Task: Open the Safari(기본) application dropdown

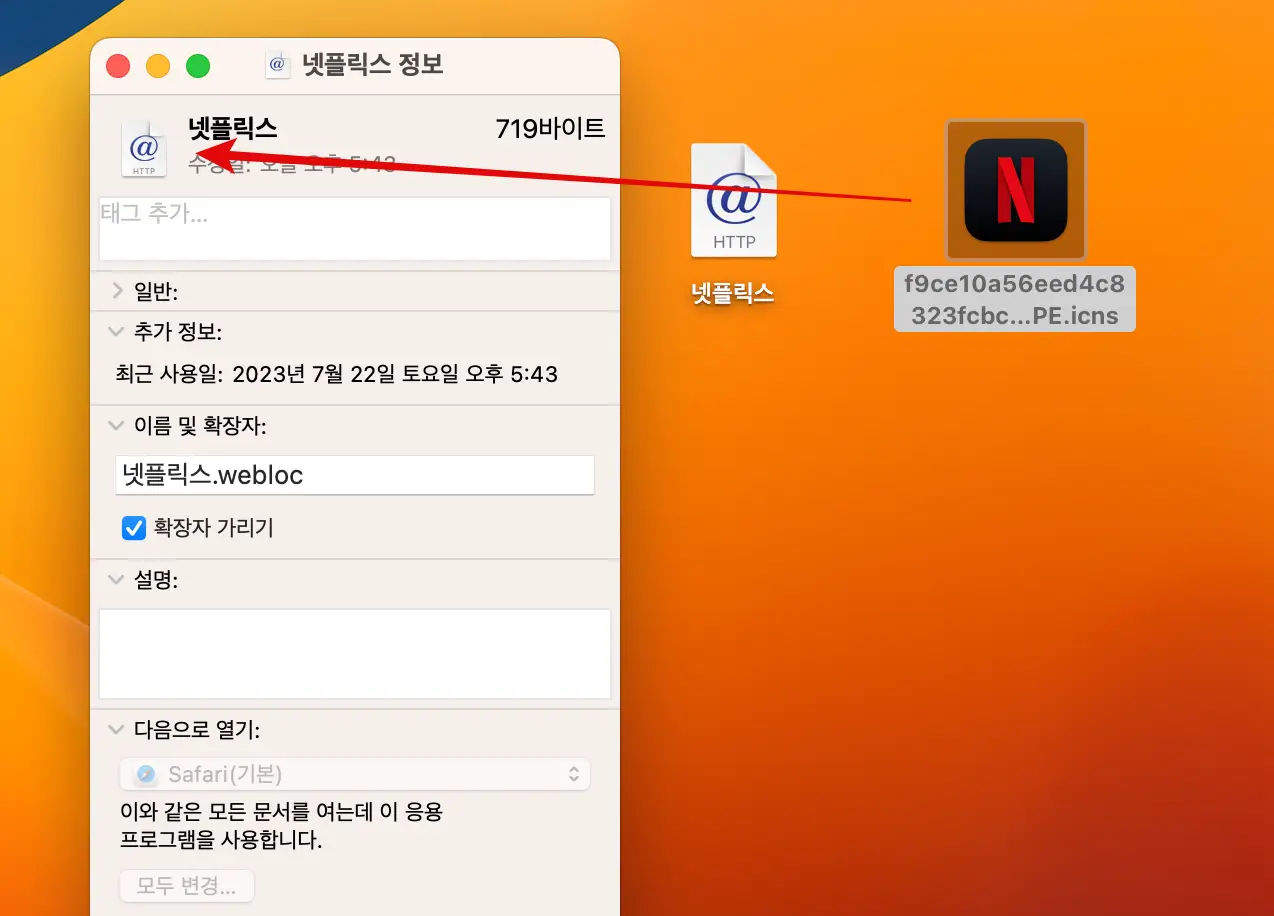Action: point(355,774)
